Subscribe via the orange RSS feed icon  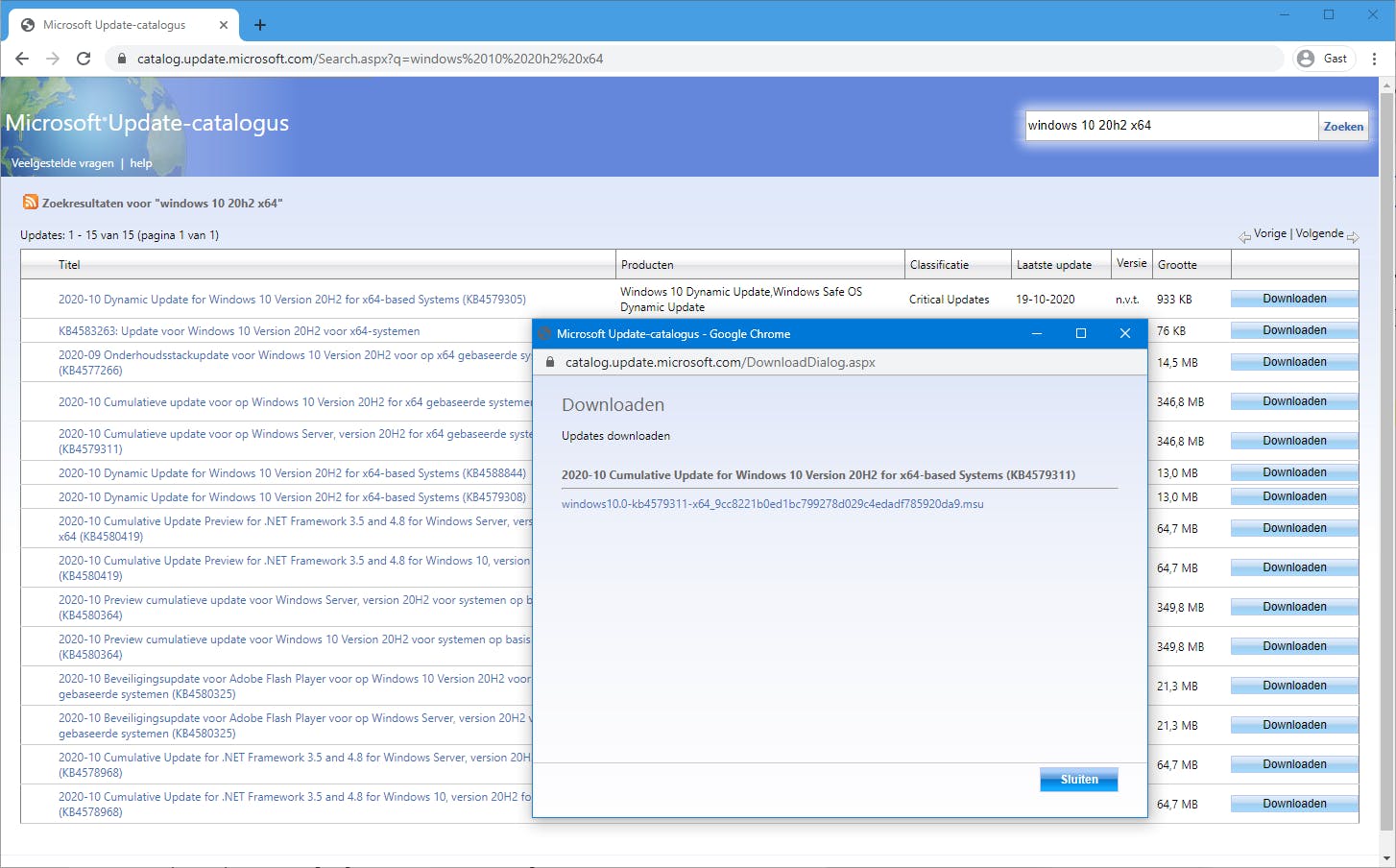[x=31, y=202]
